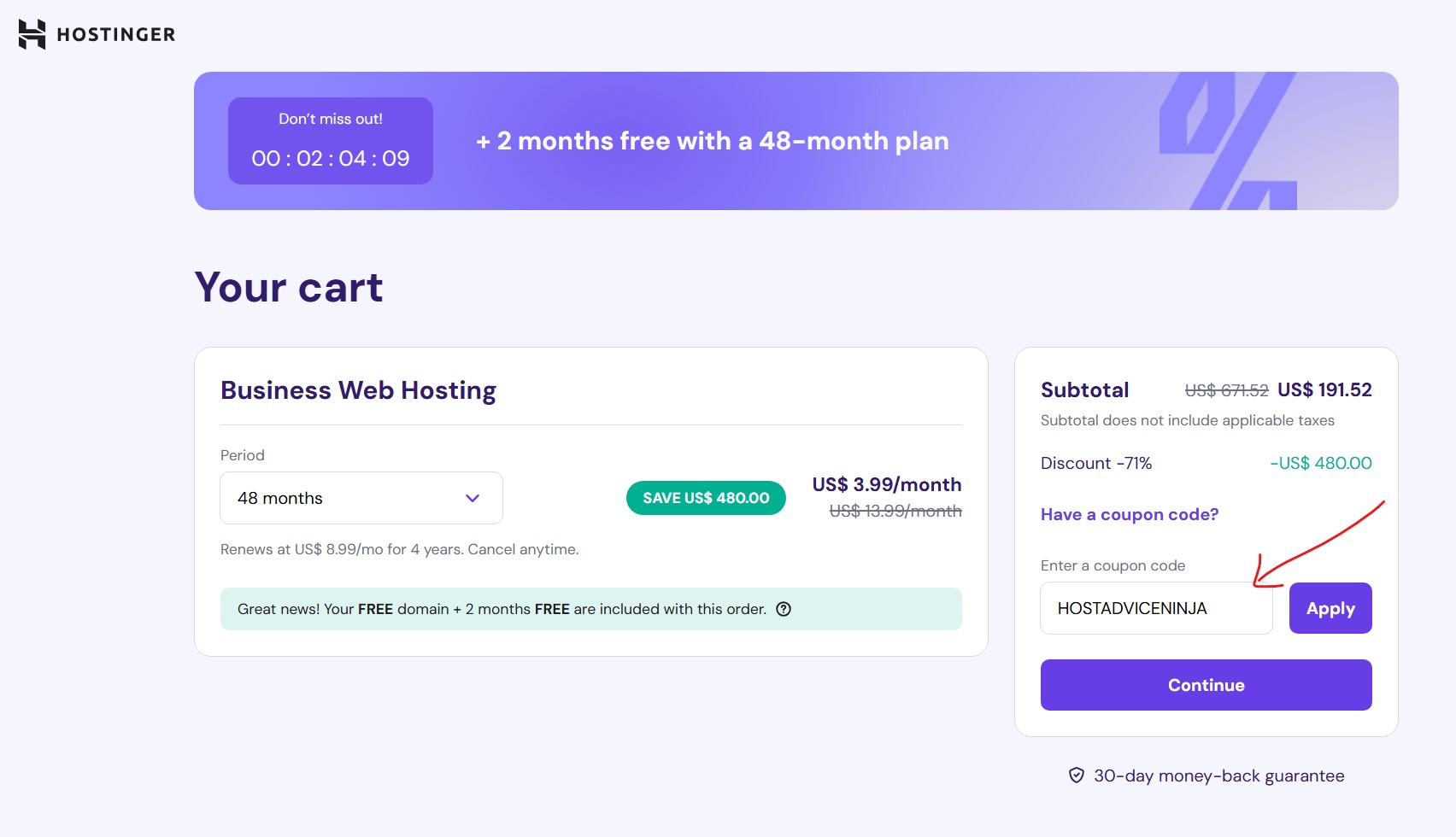The height and width of the screenshot is (837, 1456).
Task: Click the green SAVE US$ 480.00 badge
Action: (706, 498)
